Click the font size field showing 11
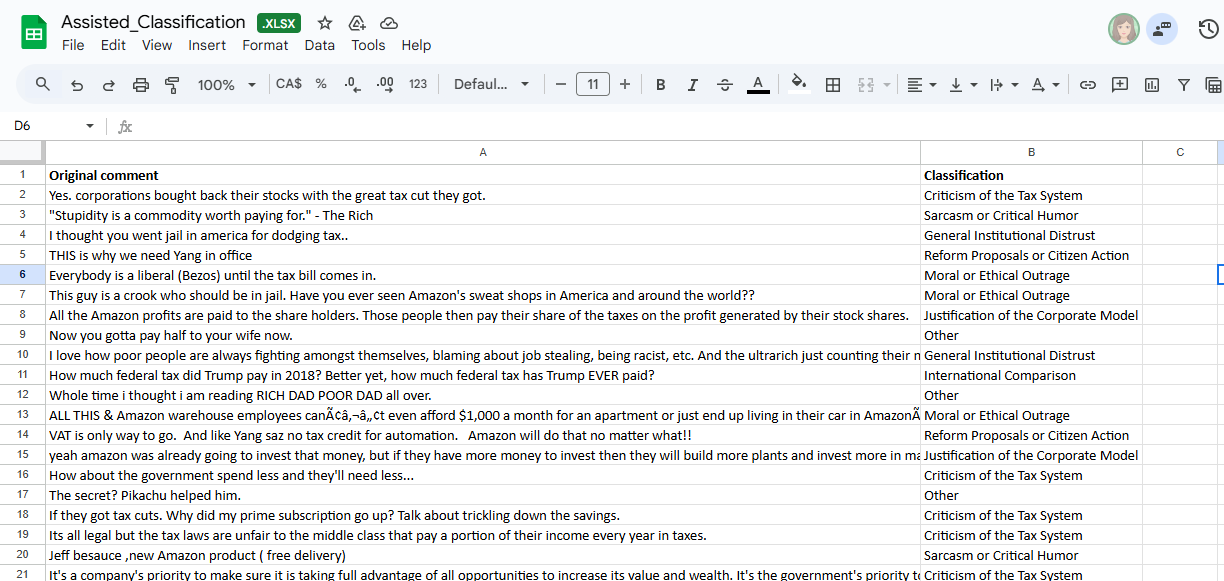This screenshot has width=1224, height=581. point(593,85)
